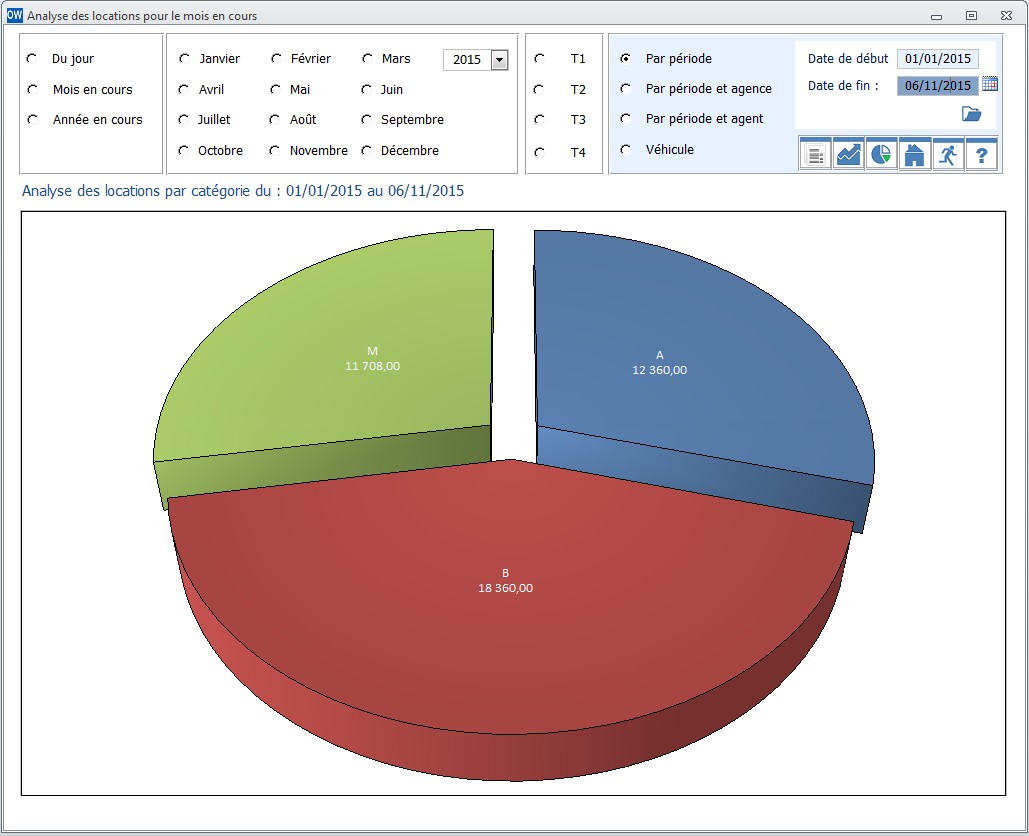
Task: Click the Date de fin input field
Action: [x=938, y=85]
